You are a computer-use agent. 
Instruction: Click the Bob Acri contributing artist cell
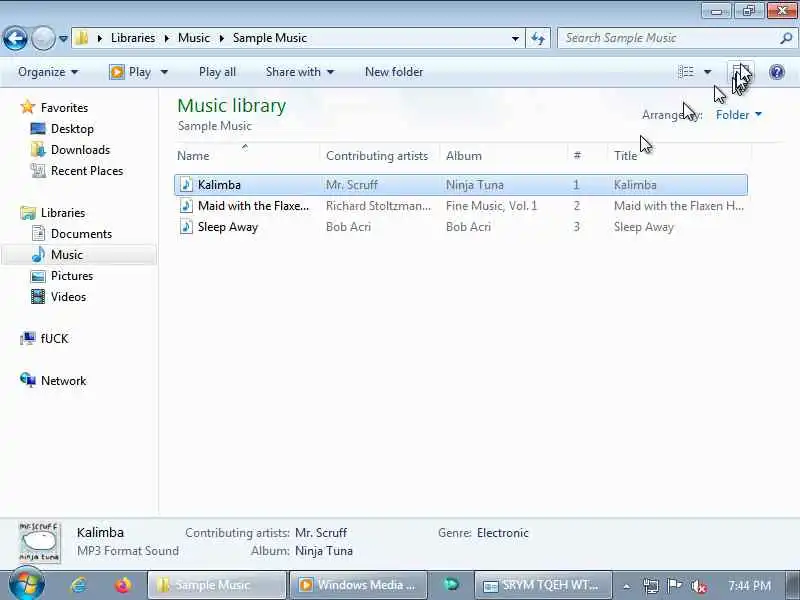(x=348, y=227)
